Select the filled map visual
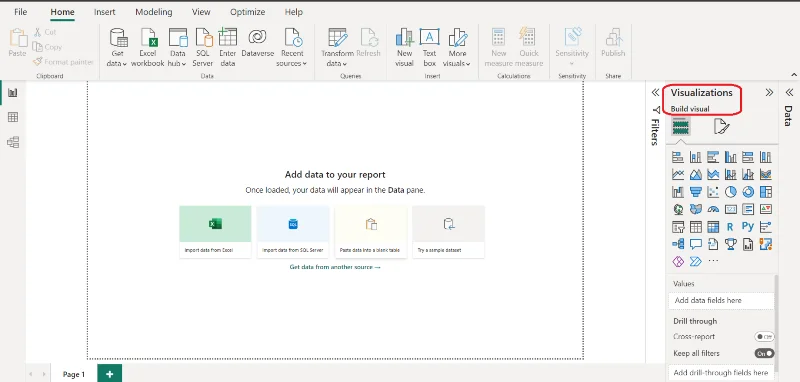 click(x=695, y=209)
